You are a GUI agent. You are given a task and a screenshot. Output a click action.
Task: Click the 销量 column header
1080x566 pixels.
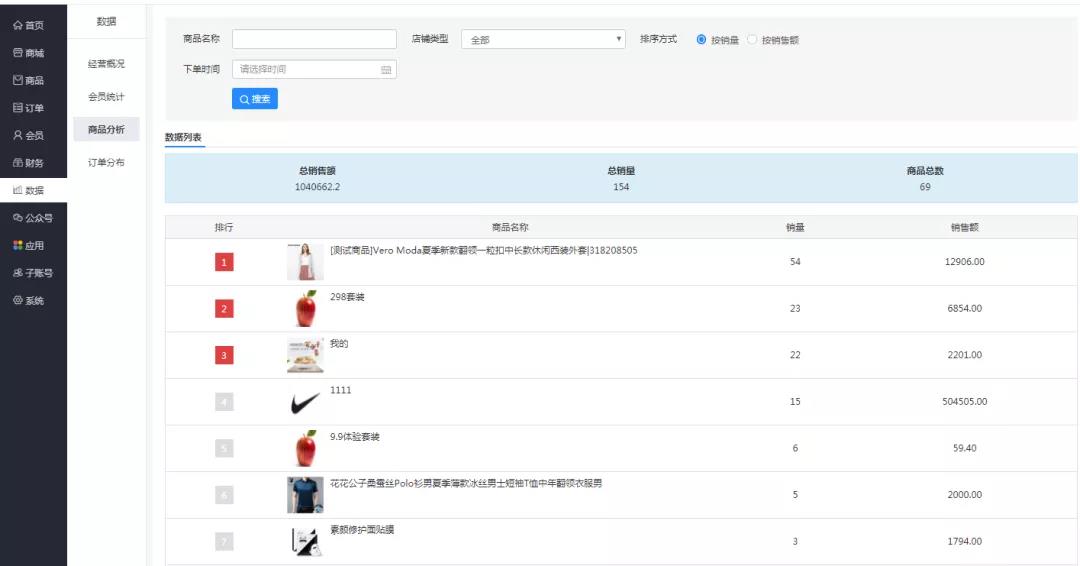(796, 227)
